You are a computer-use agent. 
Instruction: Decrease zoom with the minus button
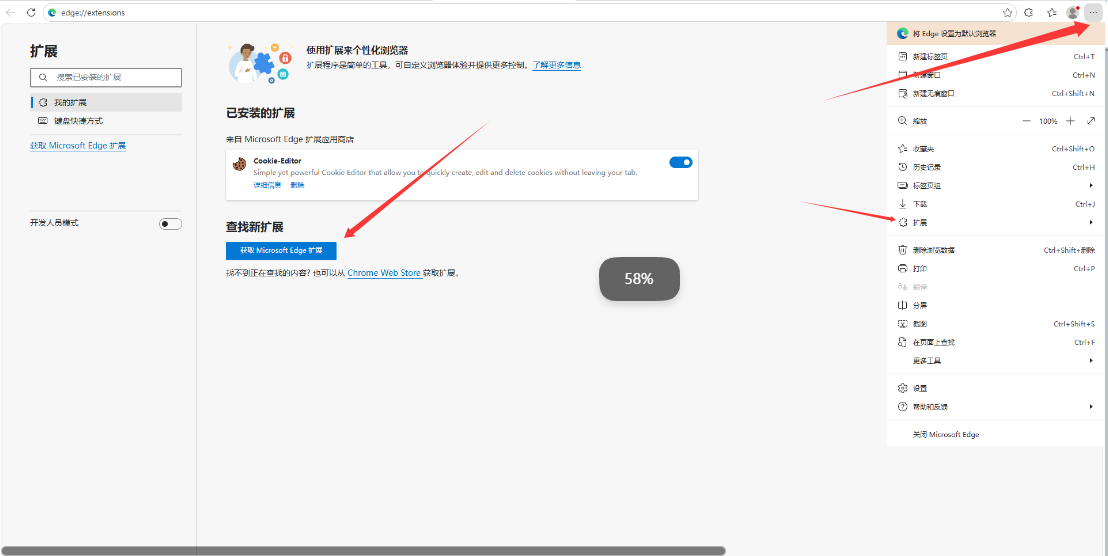click(x=1026, y=121)
